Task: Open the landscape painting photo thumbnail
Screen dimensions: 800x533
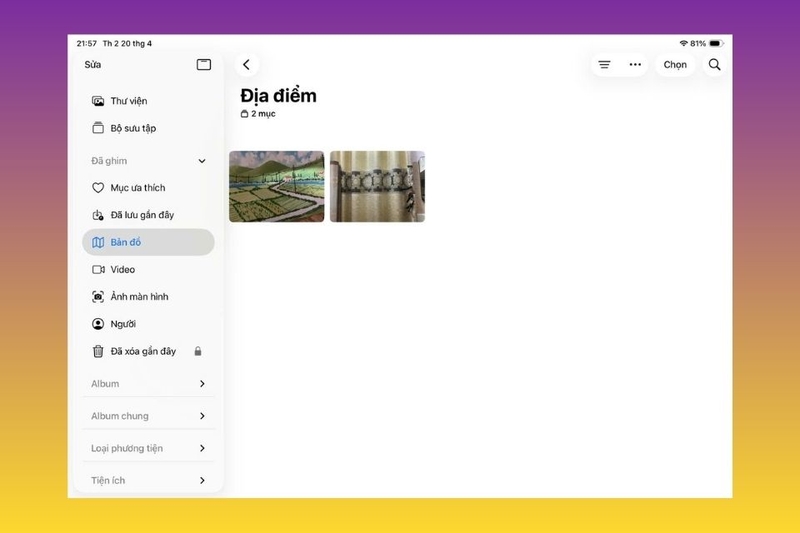Action: tap(277, 186)
